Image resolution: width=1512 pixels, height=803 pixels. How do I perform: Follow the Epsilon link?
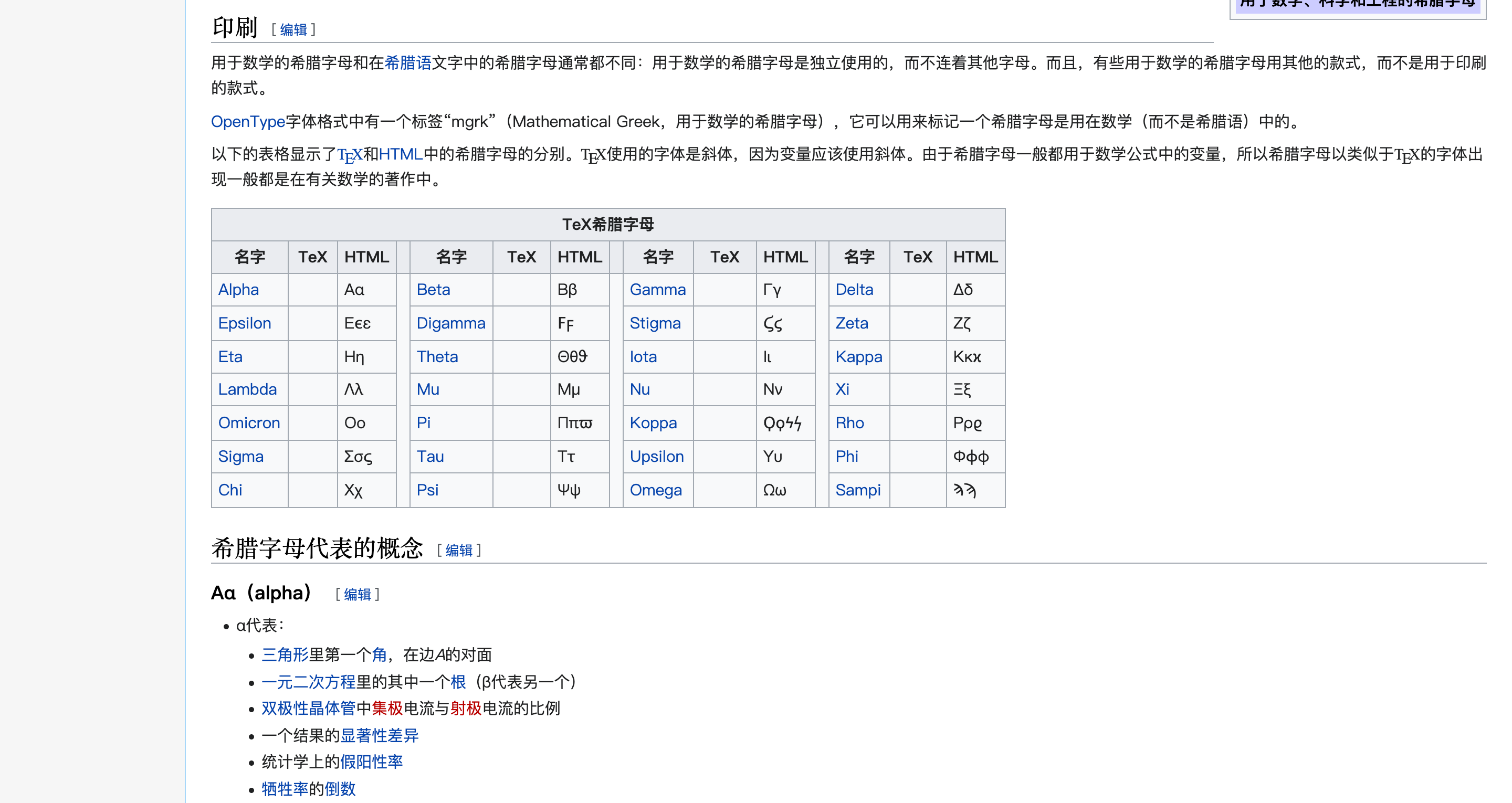click(x=244, y=323)
